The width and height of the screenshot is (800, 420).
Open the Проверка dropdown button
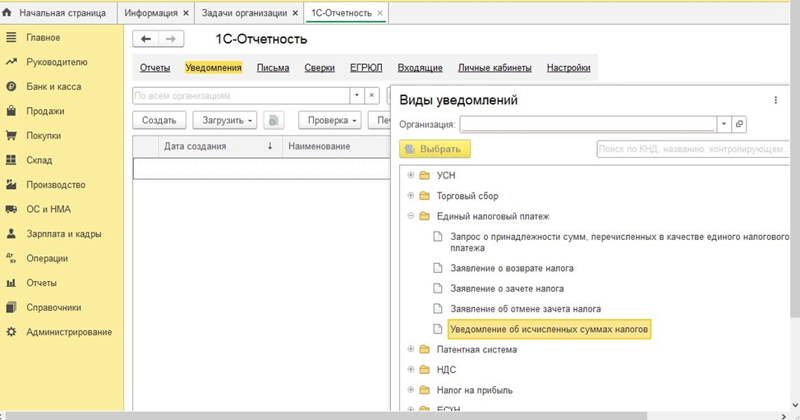point(330,120)
